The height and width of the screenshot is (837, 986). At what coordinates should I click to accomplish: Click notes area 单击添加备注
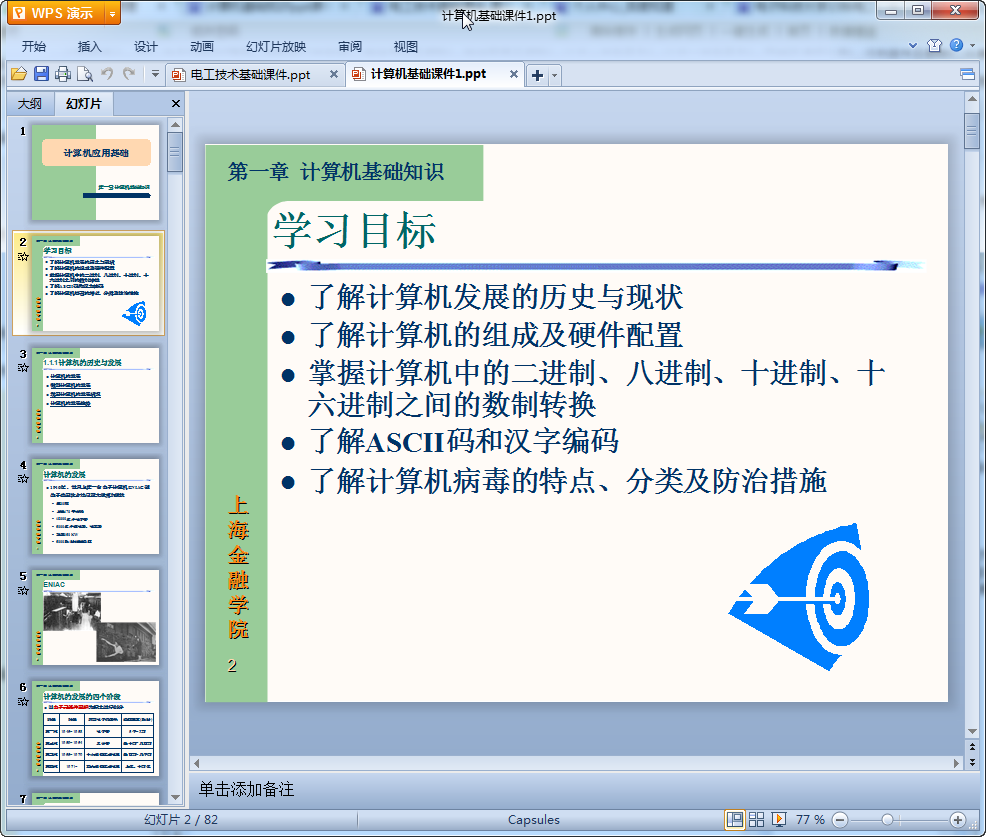tap(246, 789)
